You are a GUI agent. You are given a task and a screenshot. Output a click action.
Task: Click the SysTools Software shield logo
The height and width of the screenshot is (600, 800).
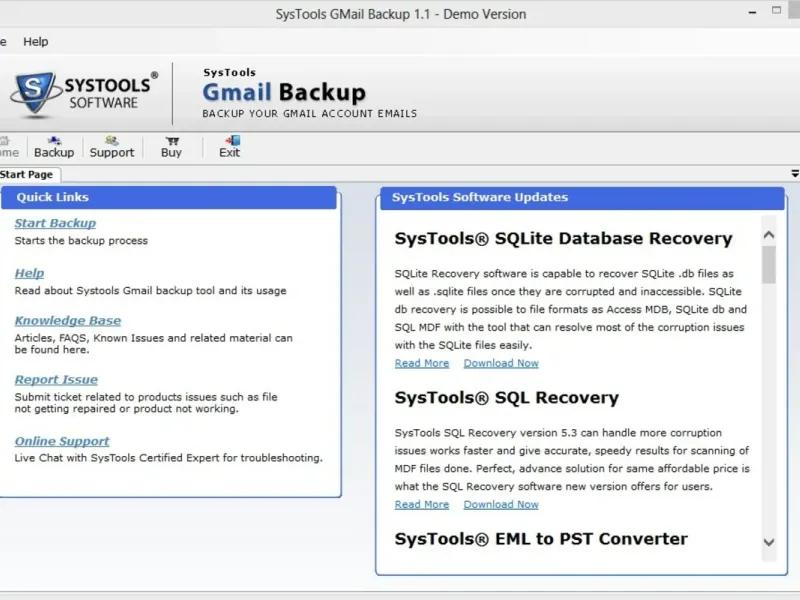click(x=34, y=93)
